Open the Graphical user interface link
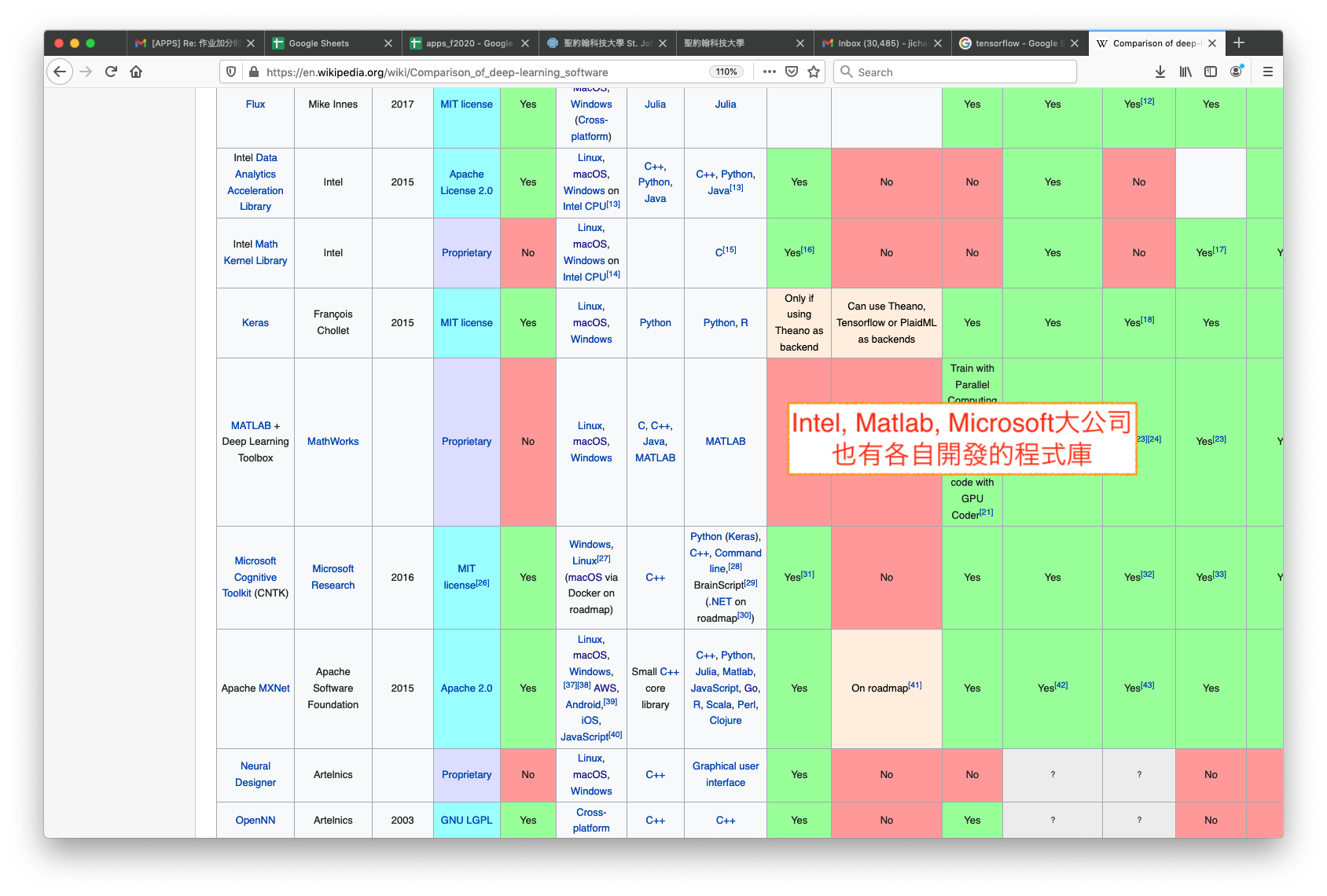 point(726,774)
